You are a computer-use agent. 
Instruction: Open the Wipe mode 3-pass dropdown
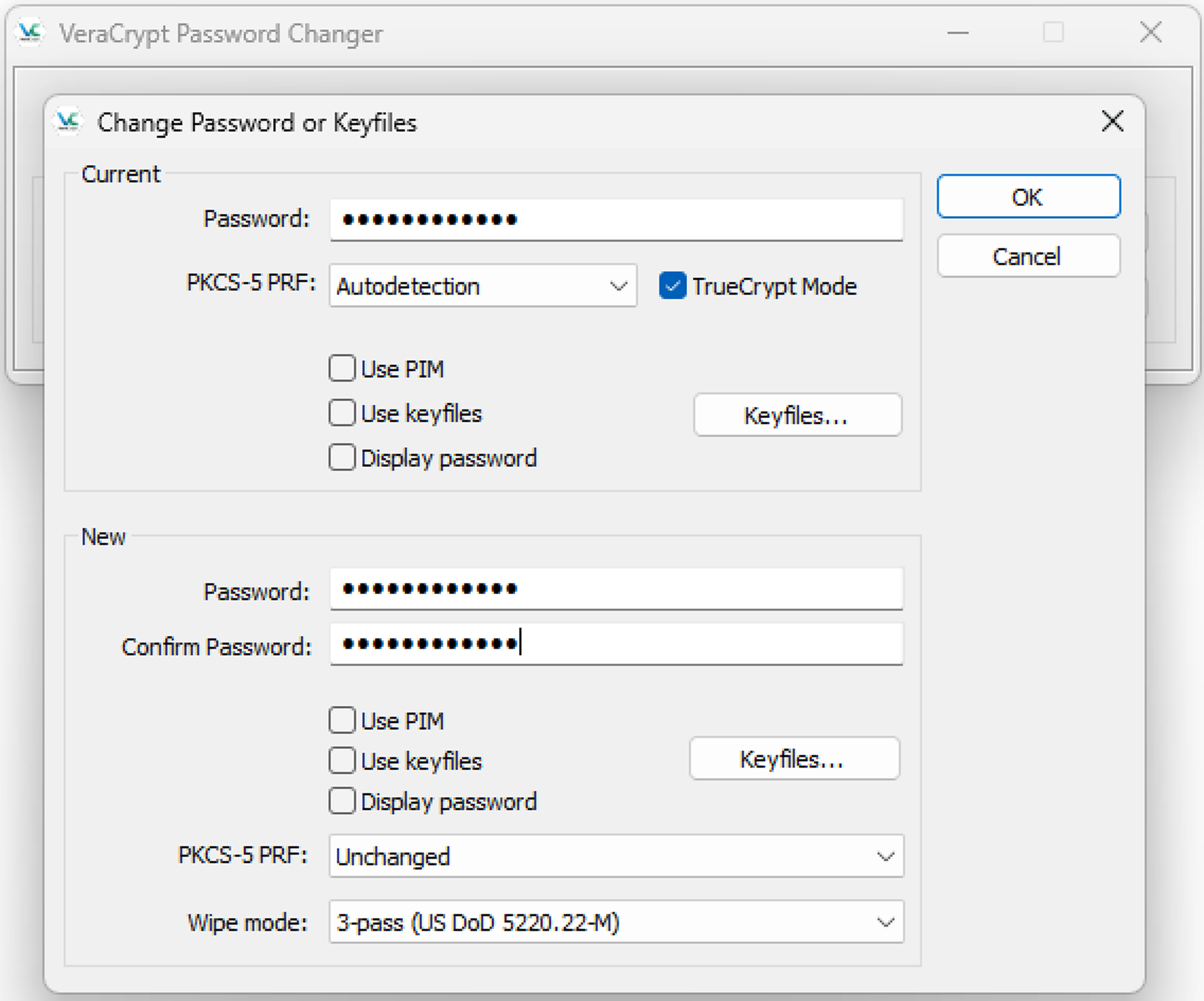[616, 923]
